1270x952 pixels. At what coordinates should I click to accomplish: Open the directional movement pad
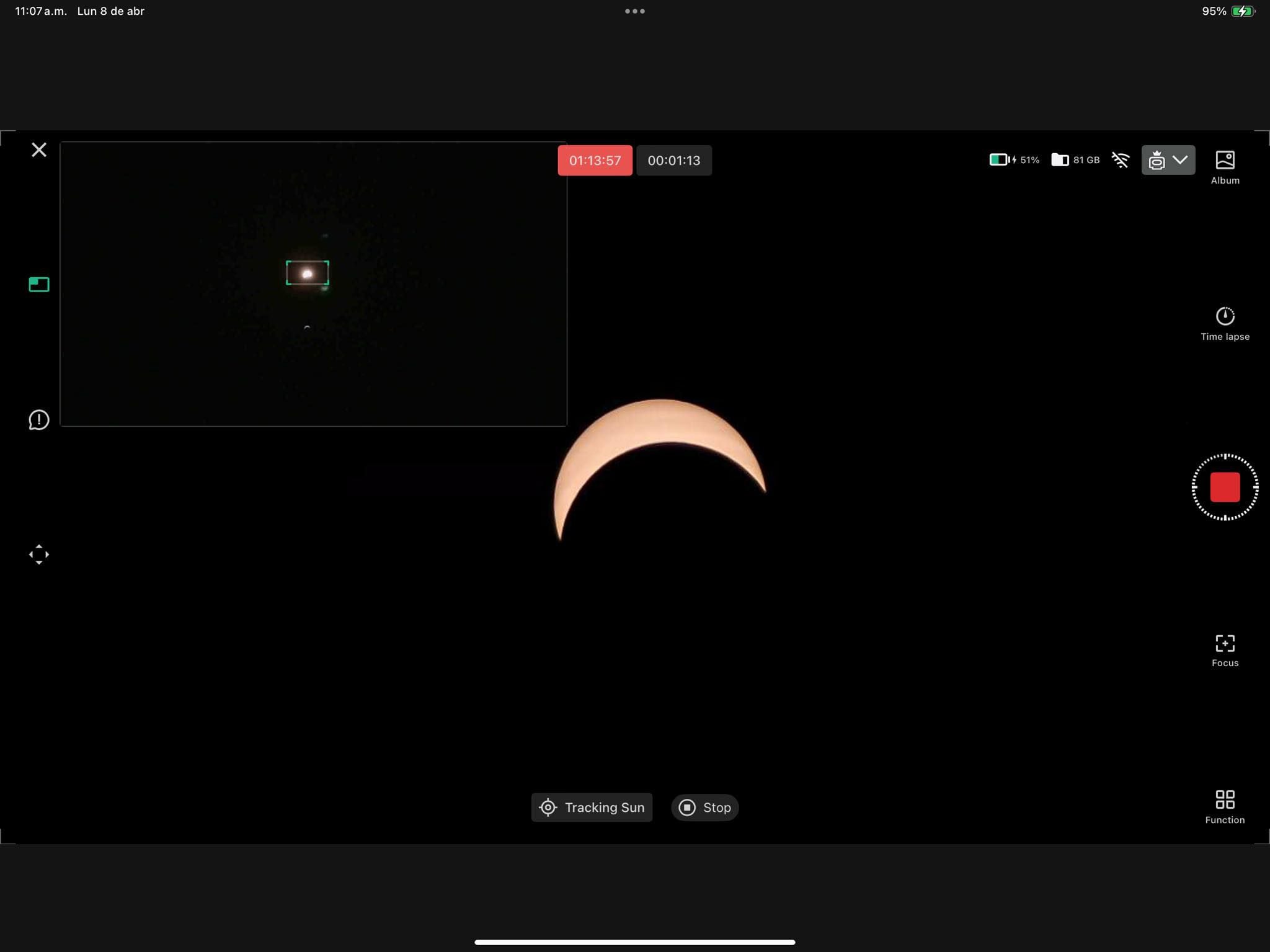[x=38, y=554]
